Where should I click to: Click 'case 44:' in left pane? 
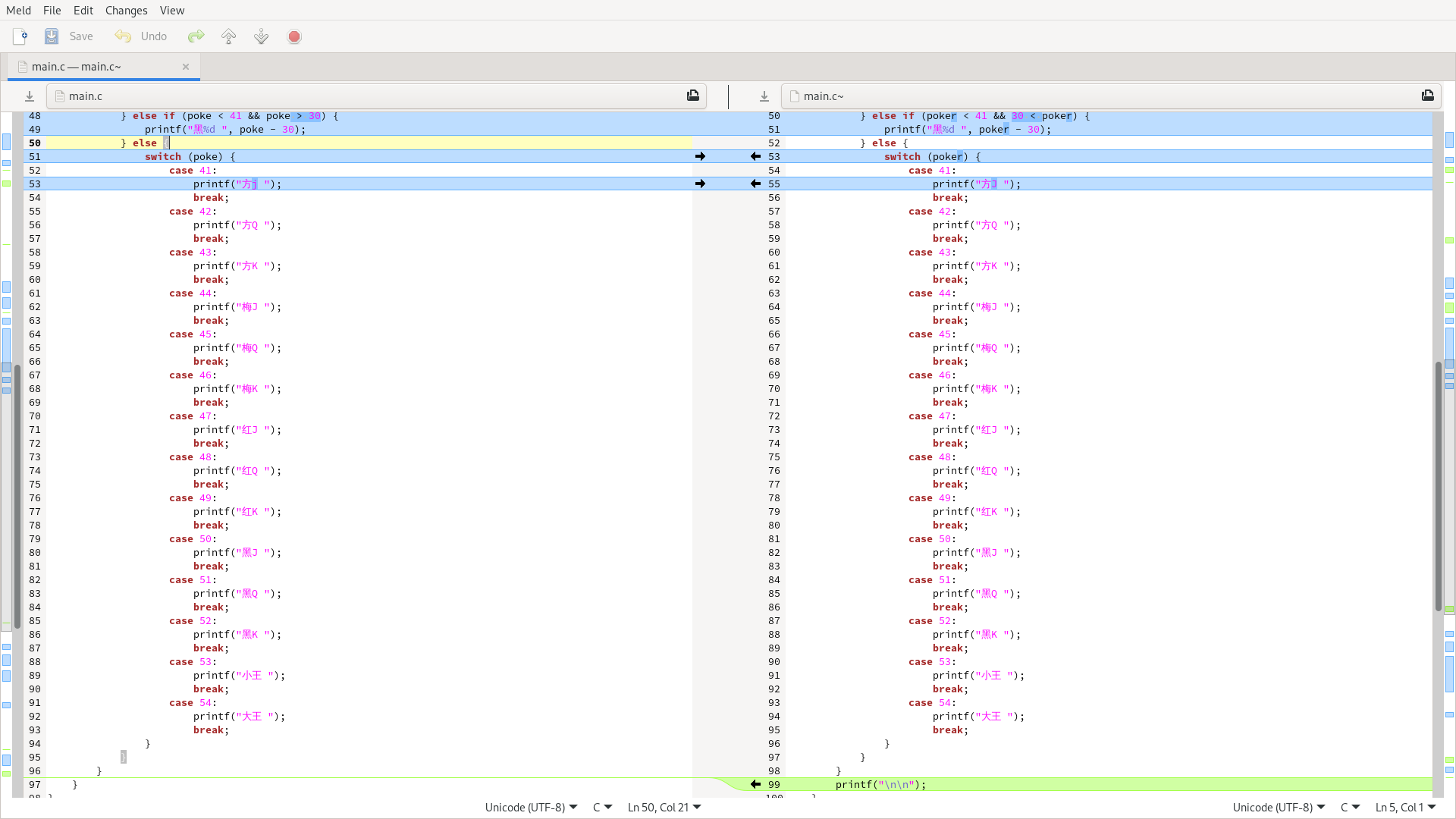193,293
